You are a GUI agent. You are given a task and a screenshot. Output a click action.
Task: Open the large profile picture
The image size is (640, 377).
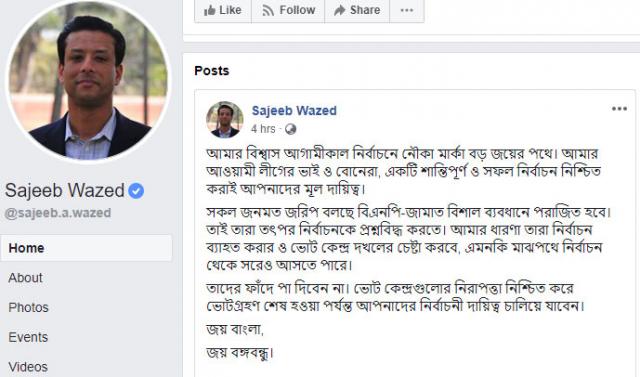pyautogui.click(x=88, y=80)
